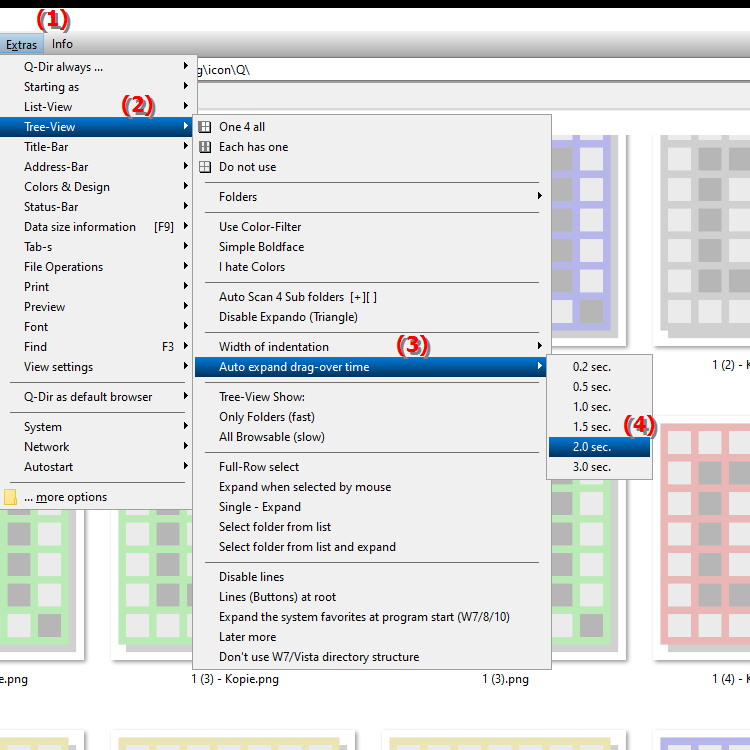Open the Network submenu
This screenshot has width=750, height=750.
click(97, 447)
